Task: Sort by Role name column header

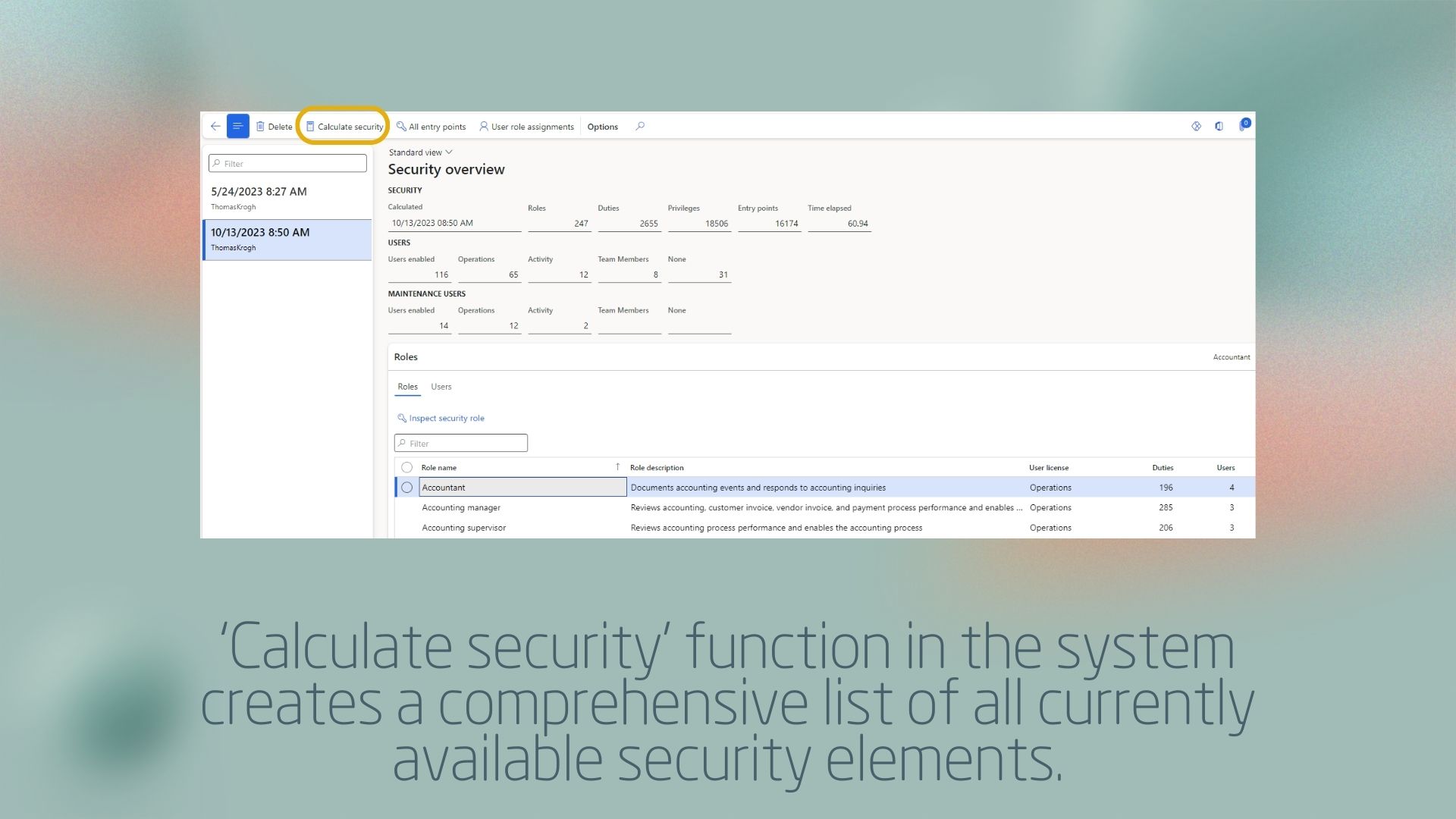Action: coord(439,468)
